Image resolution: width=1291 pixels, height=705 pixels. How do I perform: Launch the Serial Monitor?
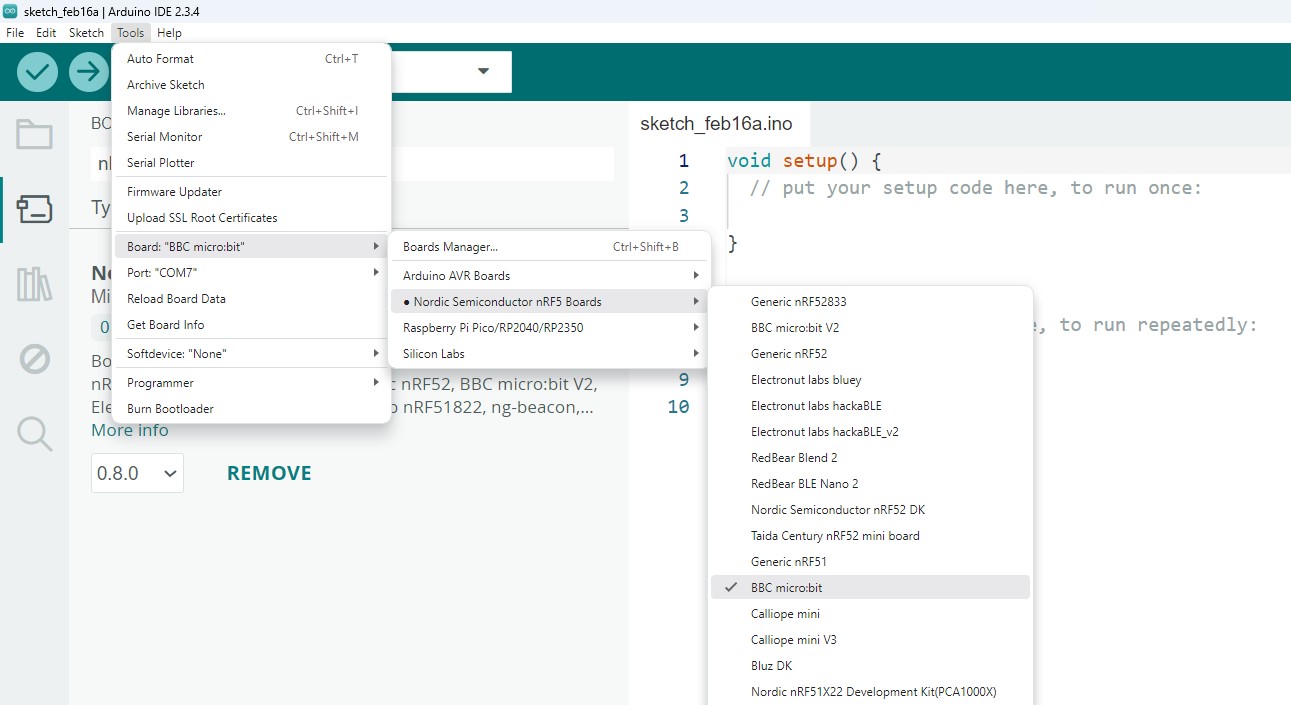250,137
